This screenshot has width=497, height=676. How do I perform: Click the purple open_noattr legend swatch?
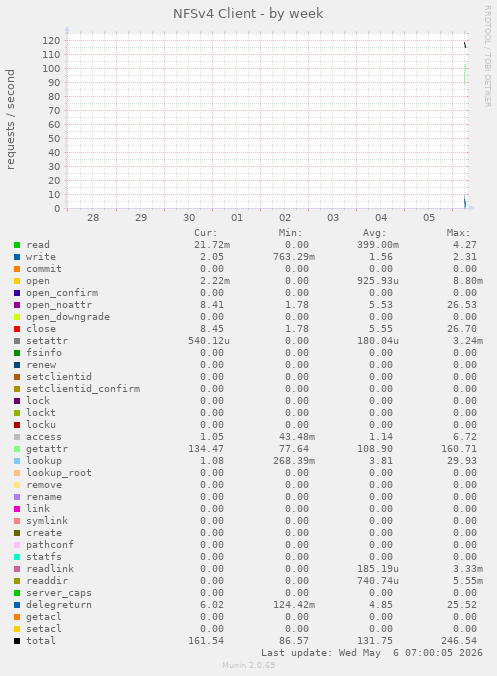(x=17, y=305)
